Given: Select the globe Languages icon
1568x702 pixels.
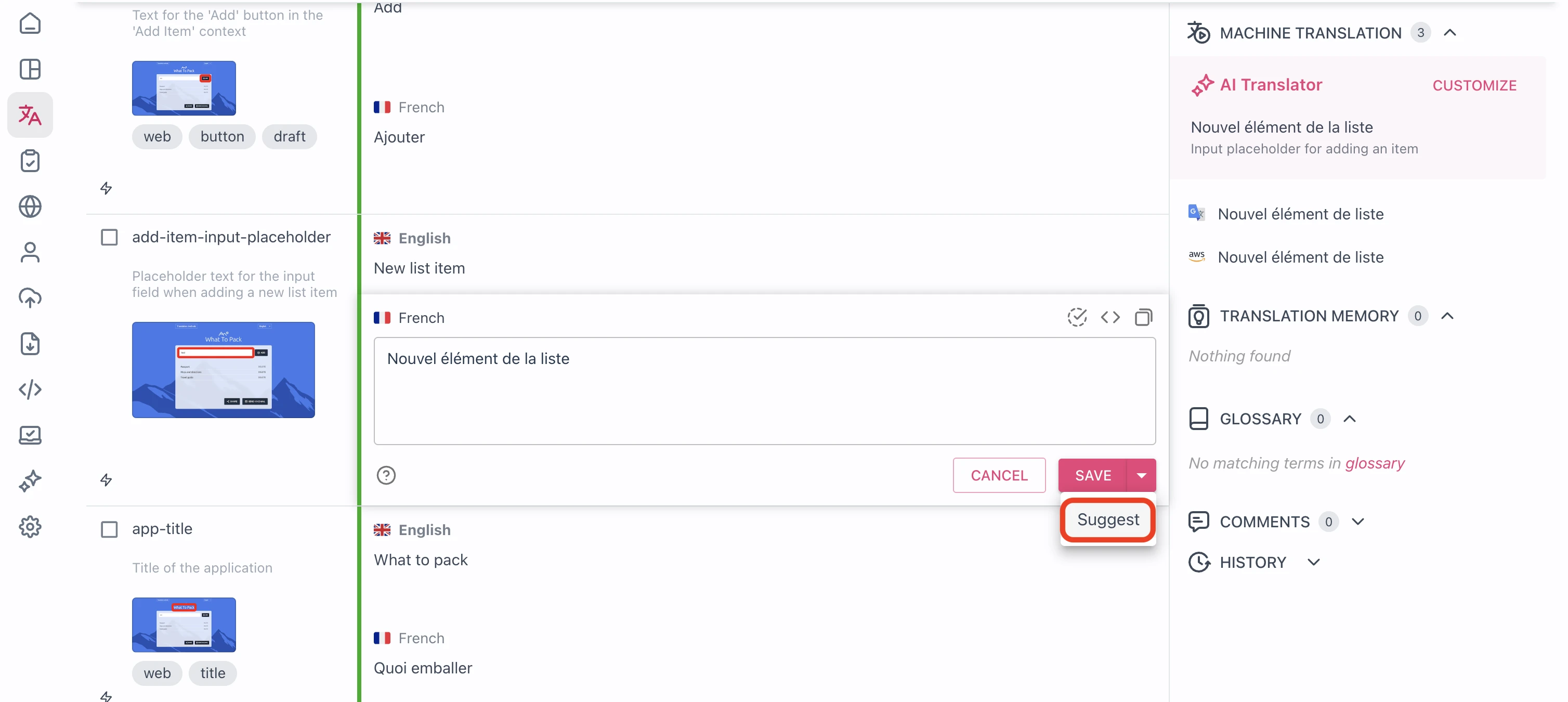Looking at the screenshot, I should 30,206.
